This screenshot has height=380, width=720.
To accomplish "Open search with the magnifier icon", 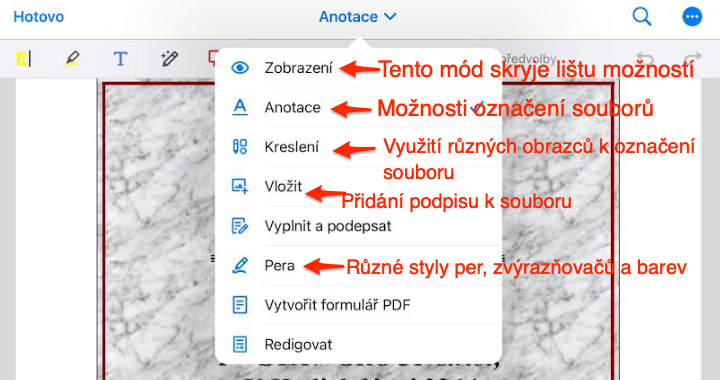I will tap(641, 17).
